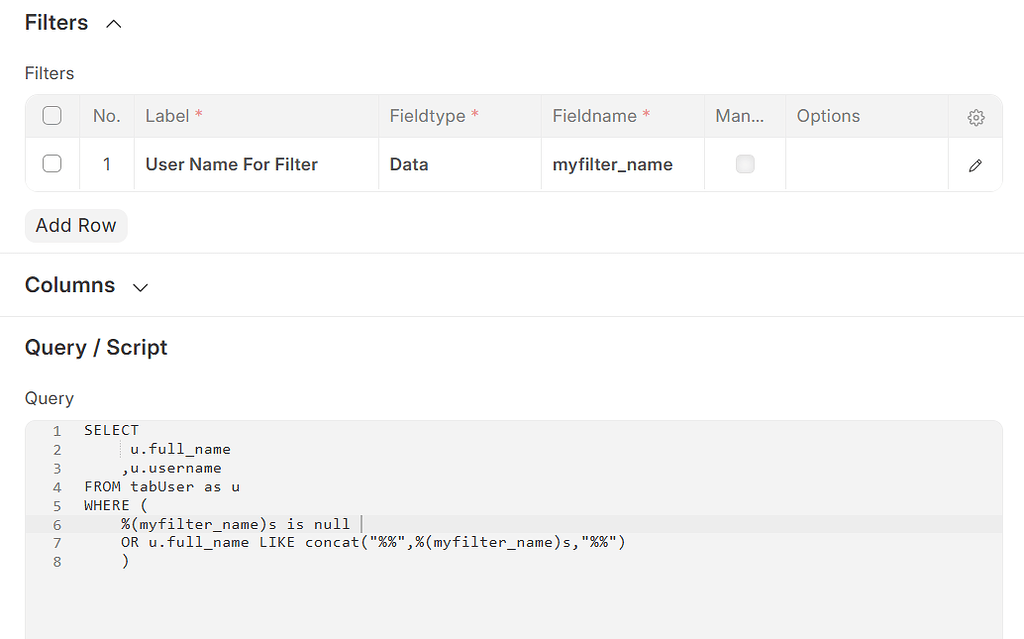Click the downward chevron beside Columns
The height and width of the screenshot is (639, 1024).
tap(140, 286)
